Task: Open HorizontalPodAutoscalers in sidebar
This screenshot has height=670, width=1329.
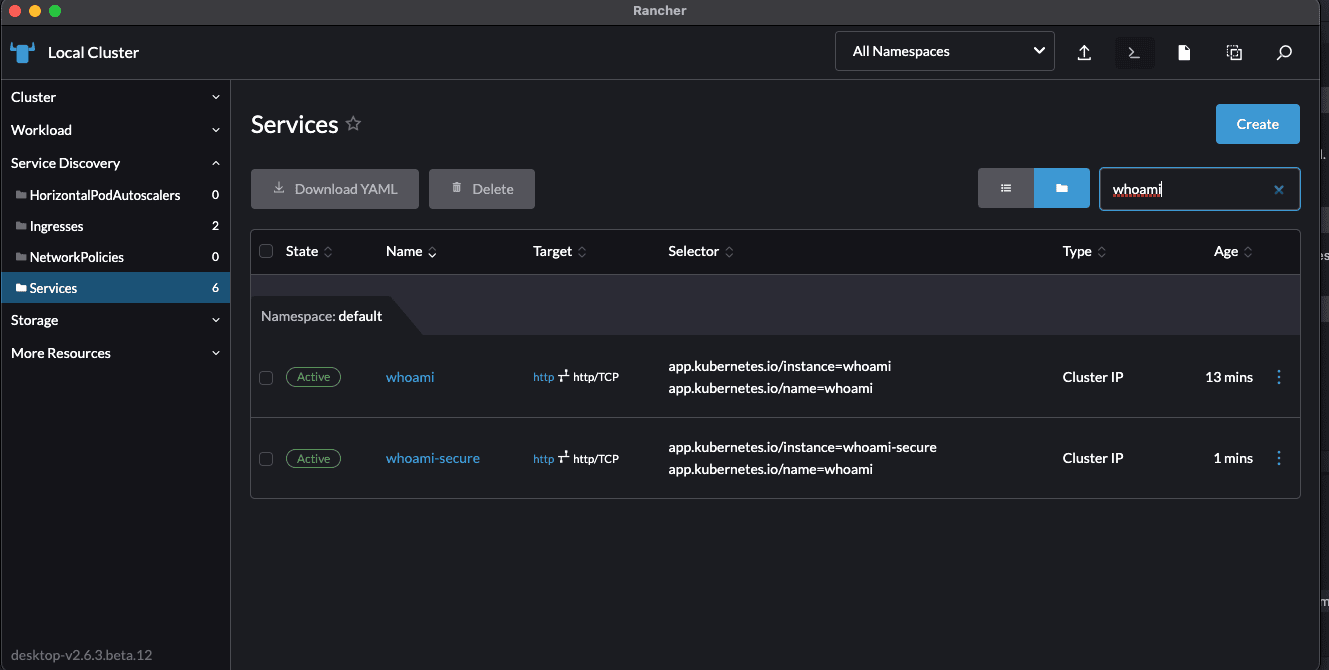Action: point(105,195)
